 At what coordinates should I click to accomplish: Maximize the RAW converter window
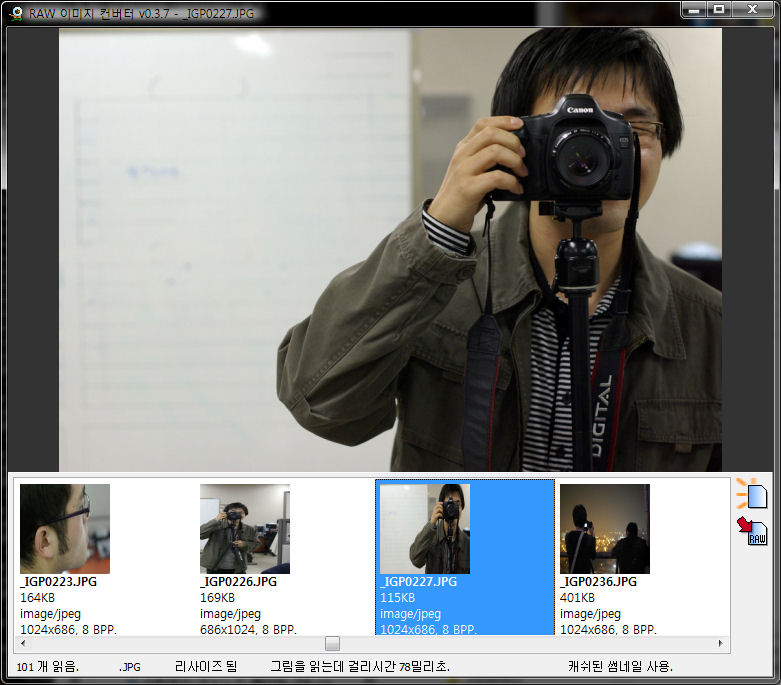(719, 9)
